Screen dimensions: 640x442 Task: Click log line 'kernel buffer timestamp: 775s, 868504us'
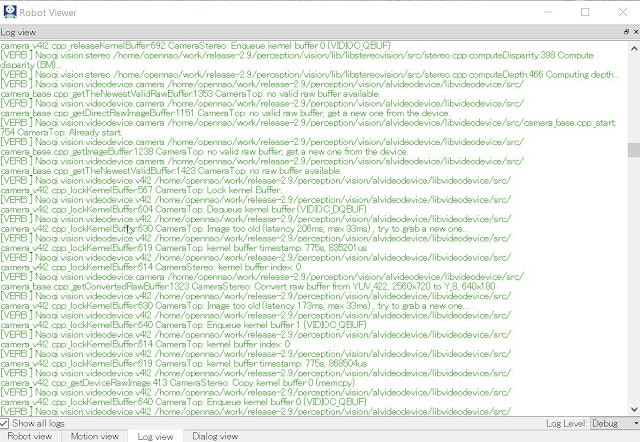[x=184, y=363]
